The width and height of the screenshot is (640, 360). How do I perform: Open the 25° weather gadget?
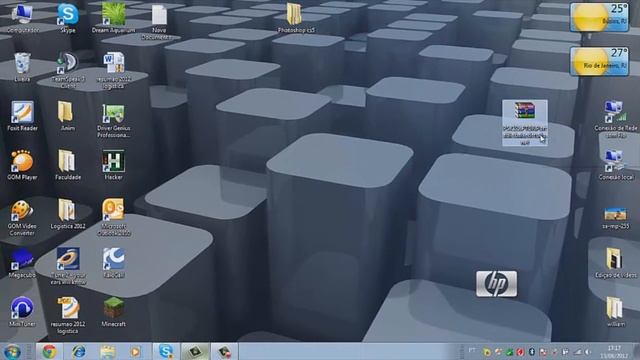pos(599,17)
